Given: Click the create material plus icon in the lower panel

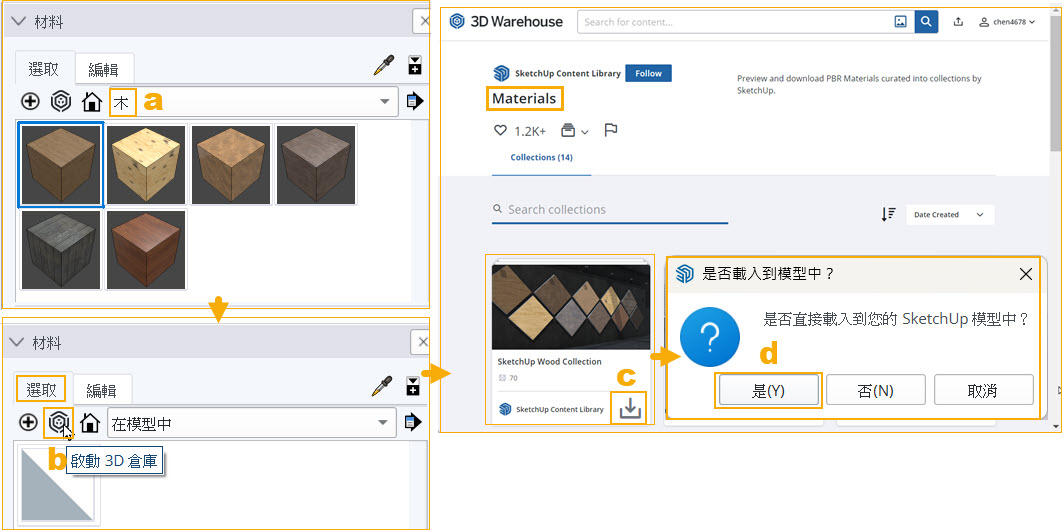Looking at the screenshot, I should coord(28,423).
